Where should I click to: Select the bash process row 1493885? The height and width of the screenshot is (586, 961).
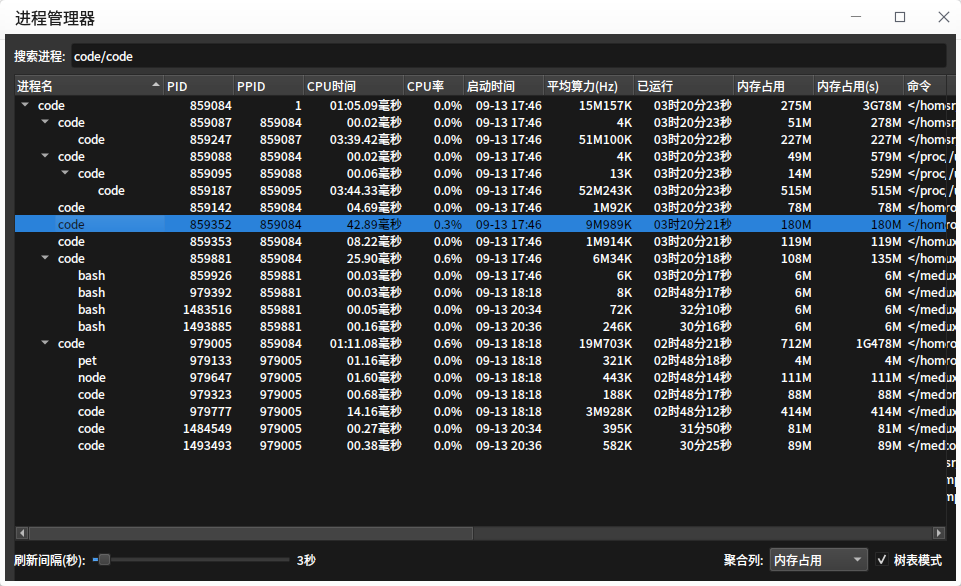click(480, 326)
